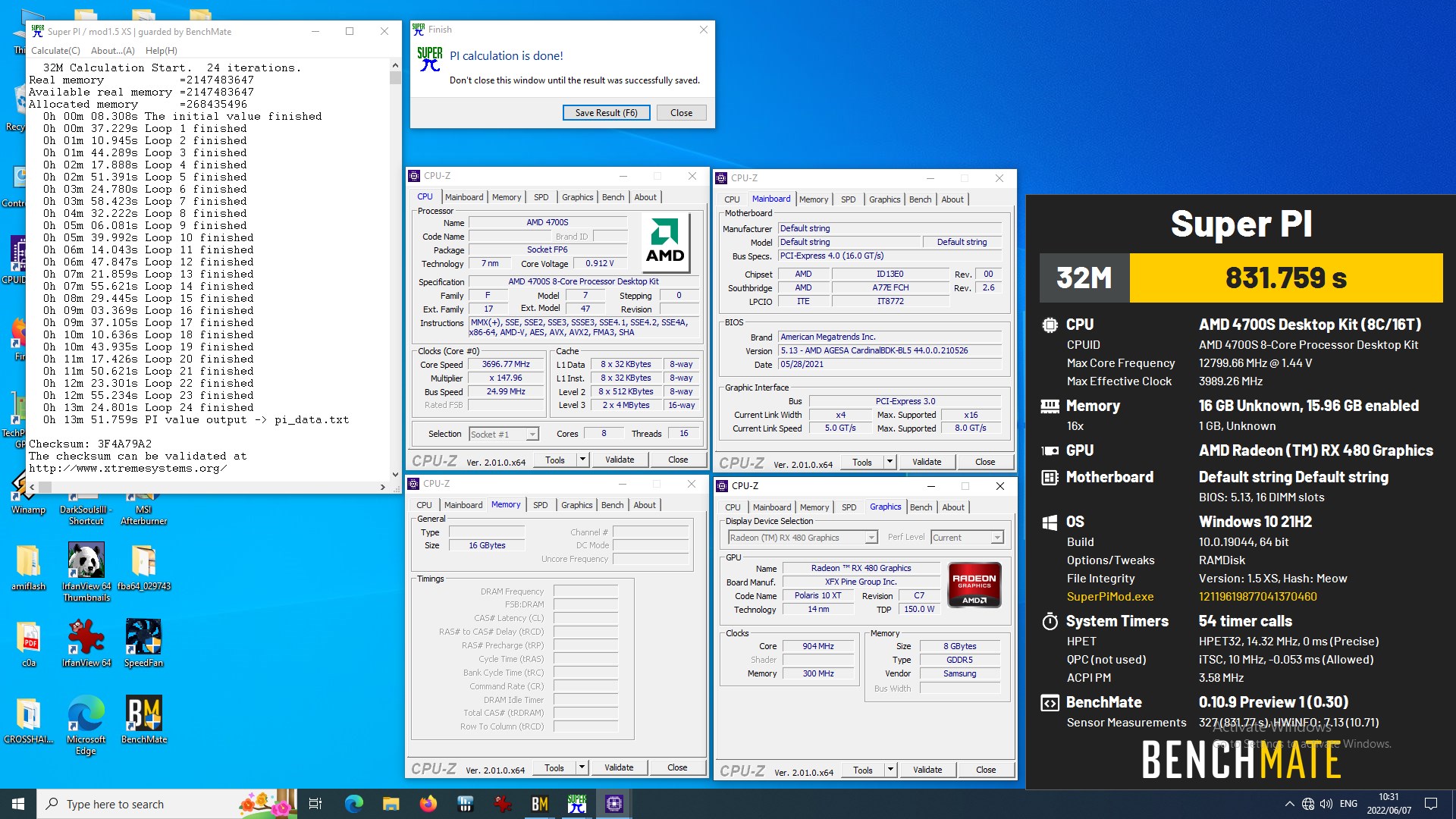Open About...(A) menu in Super PI
Viewport: 1456px width, 819px height.
pos(112,50)
